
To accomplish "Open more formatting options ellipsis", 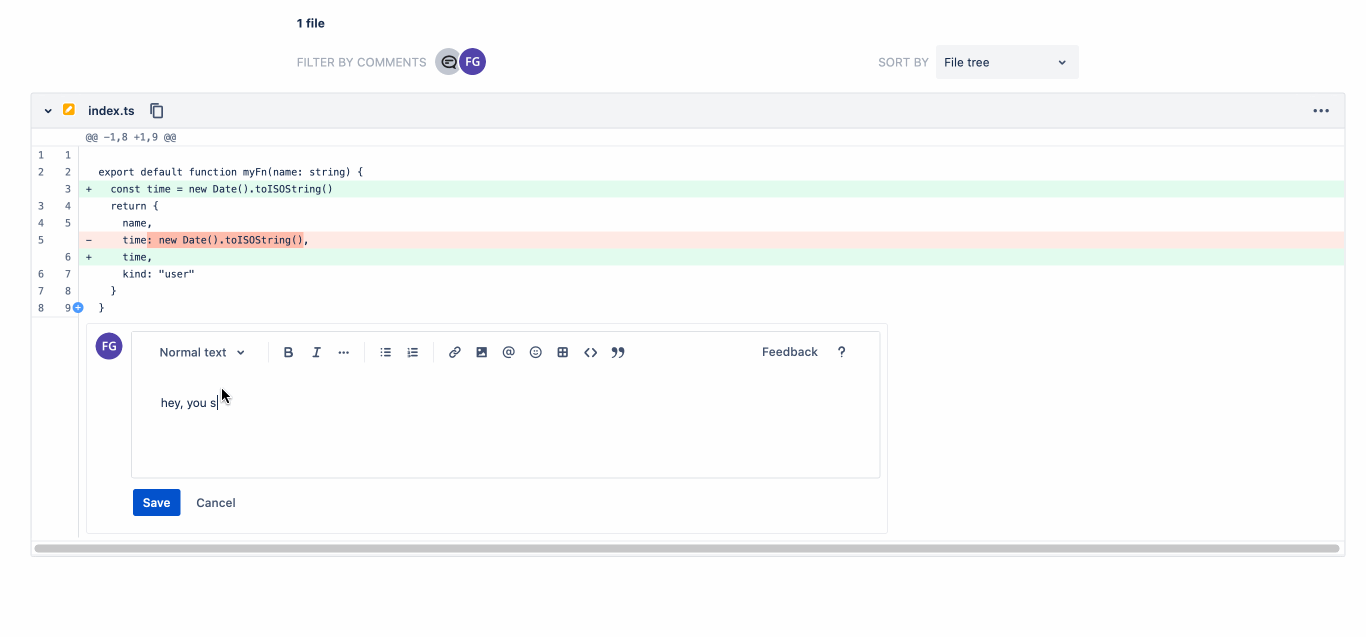I will (x=344, y=352).
